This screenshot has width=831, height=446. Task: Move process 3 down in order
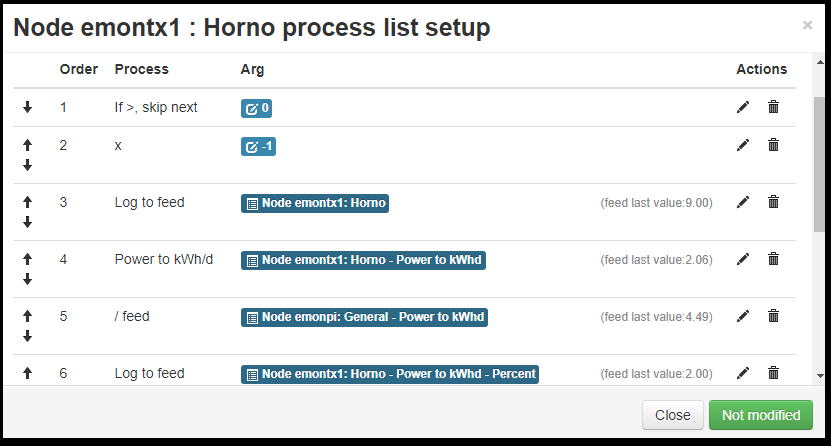coord(28,222)
